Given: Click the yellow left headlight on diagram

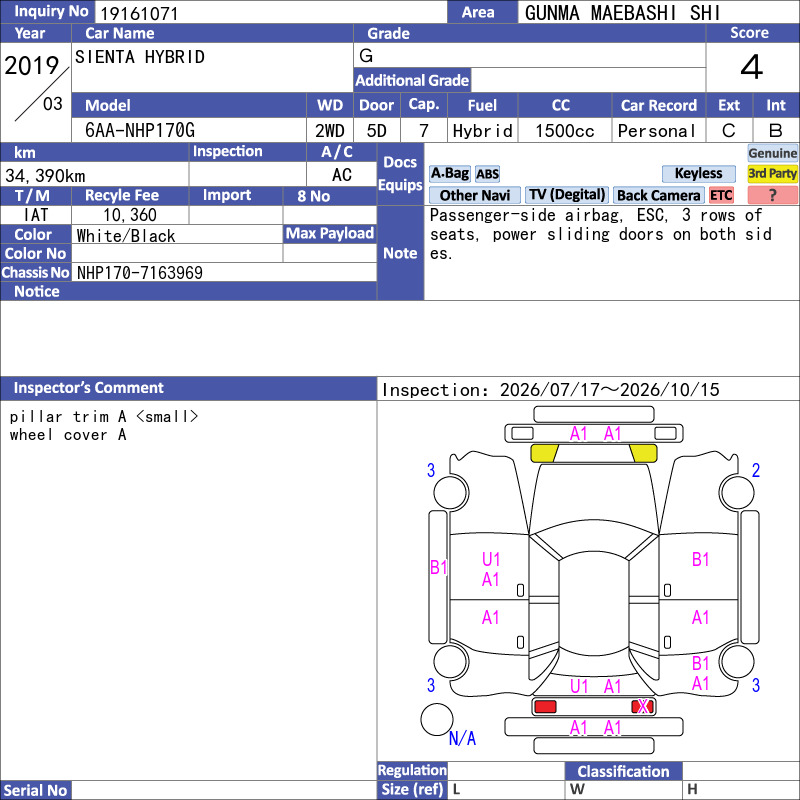Looking at the screenshot, I should [x=544, y=453].
